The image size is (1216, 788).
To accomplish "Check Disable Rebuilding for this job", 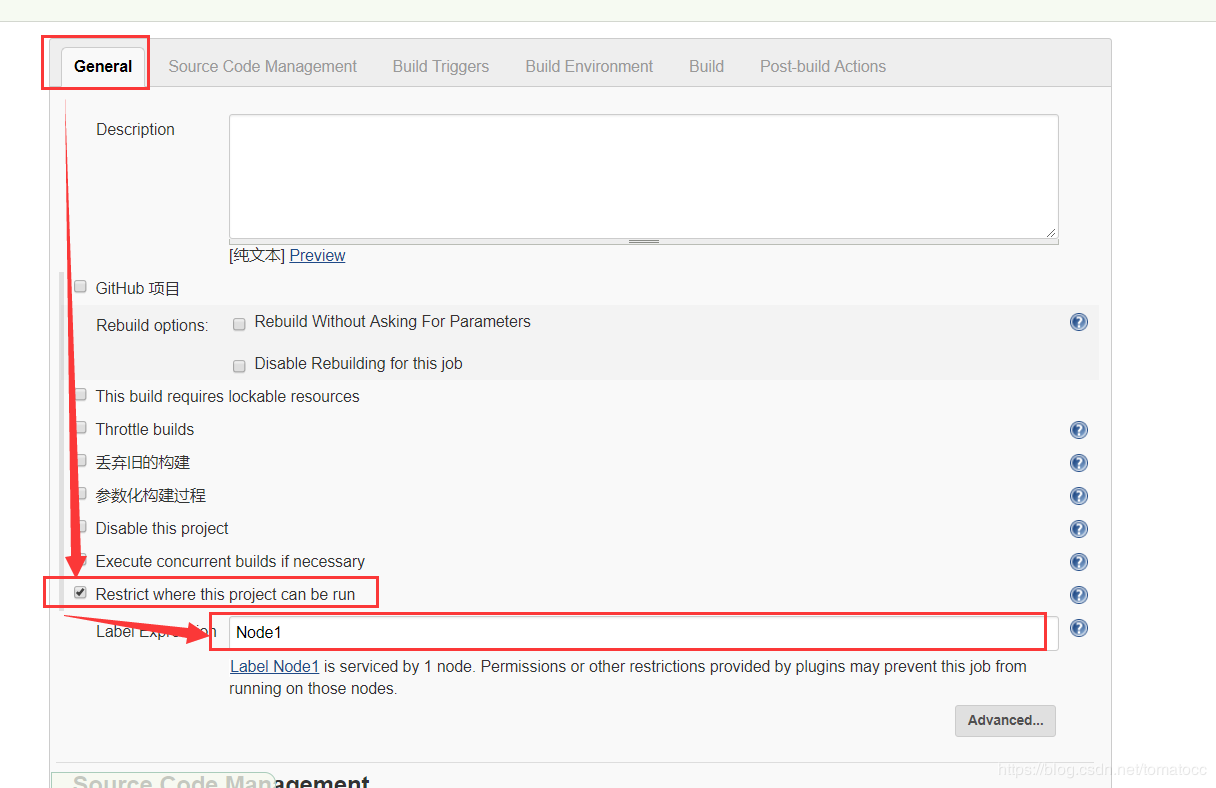I will (239, 366).
